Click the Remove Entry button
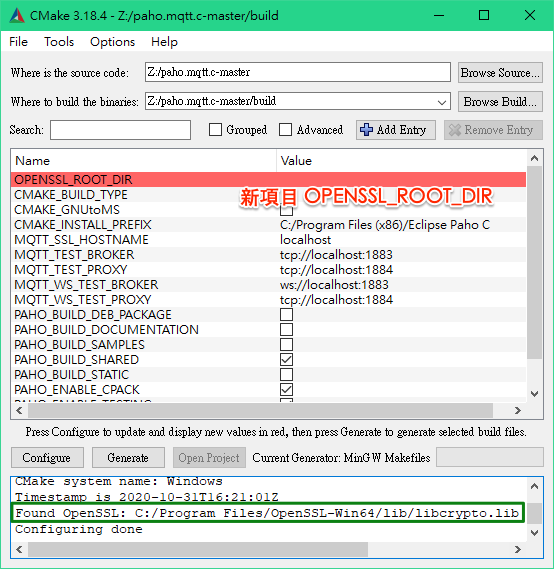This screenshot has height=569, width=554. 493,130
